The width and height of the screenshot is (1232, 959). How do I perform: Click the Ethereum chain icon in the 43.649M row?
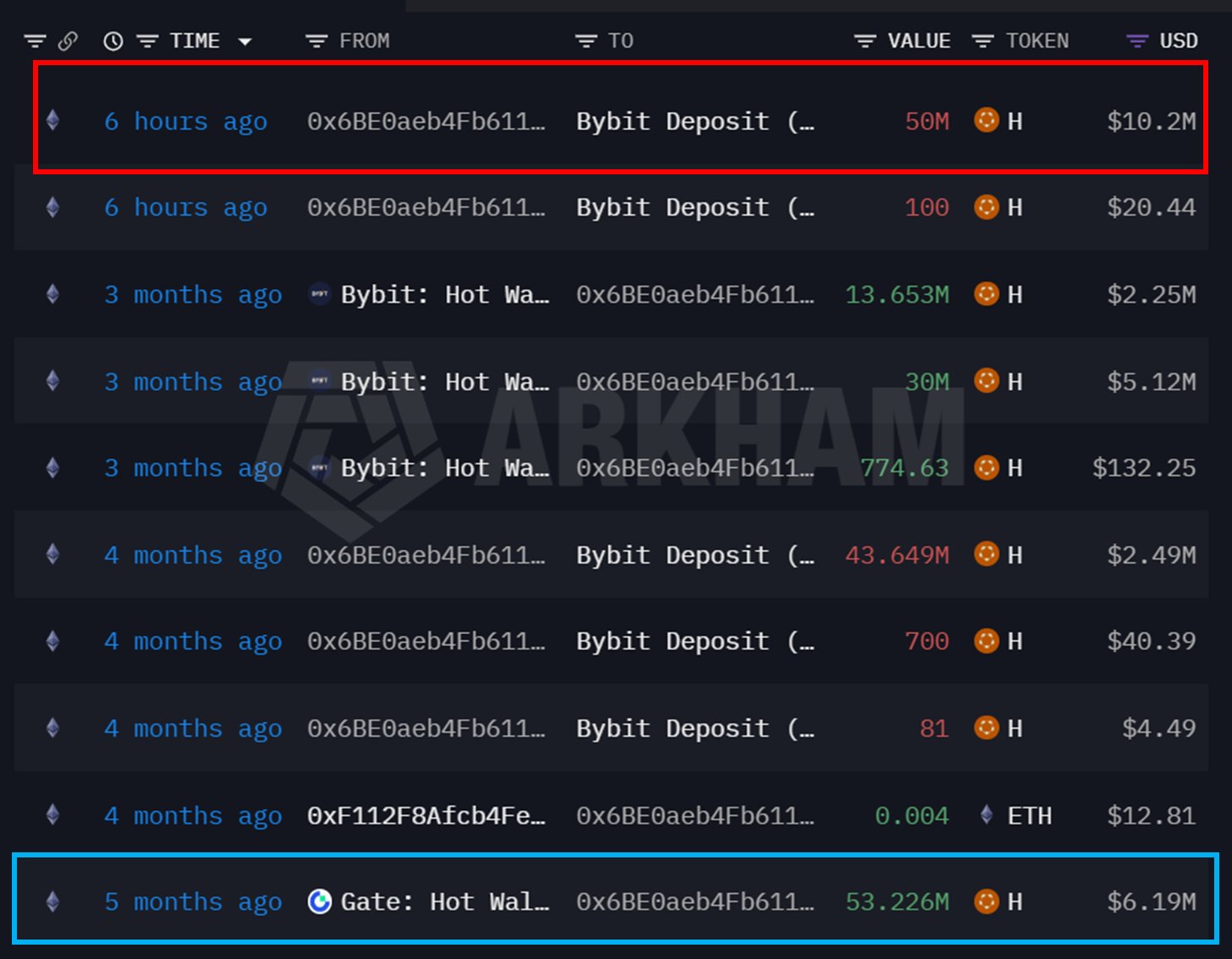coord(52,554)
